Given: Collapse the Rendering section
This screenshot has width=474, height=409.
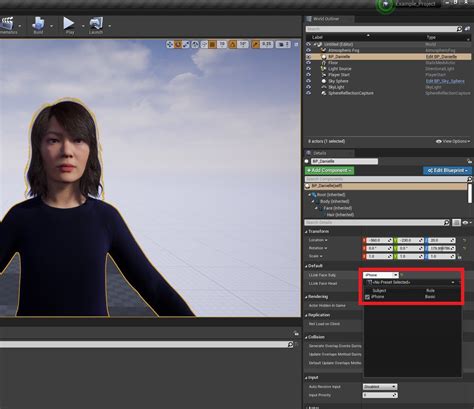Looking at the screenshot, I should tap(306, 297).
